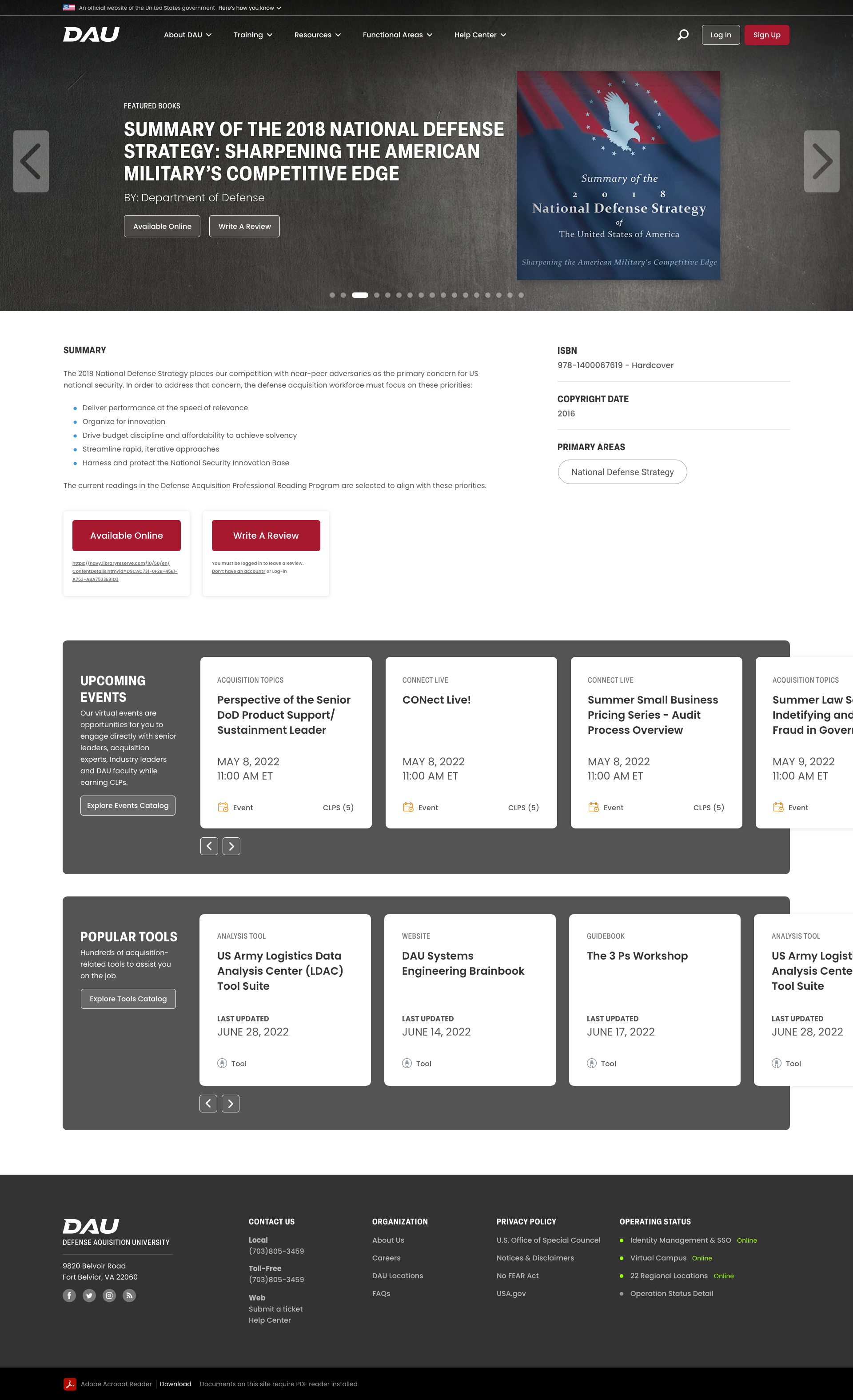The image size is (853, 1400).
Task: Click calendar Event icon on CONect Live! card
Action: 408,807
